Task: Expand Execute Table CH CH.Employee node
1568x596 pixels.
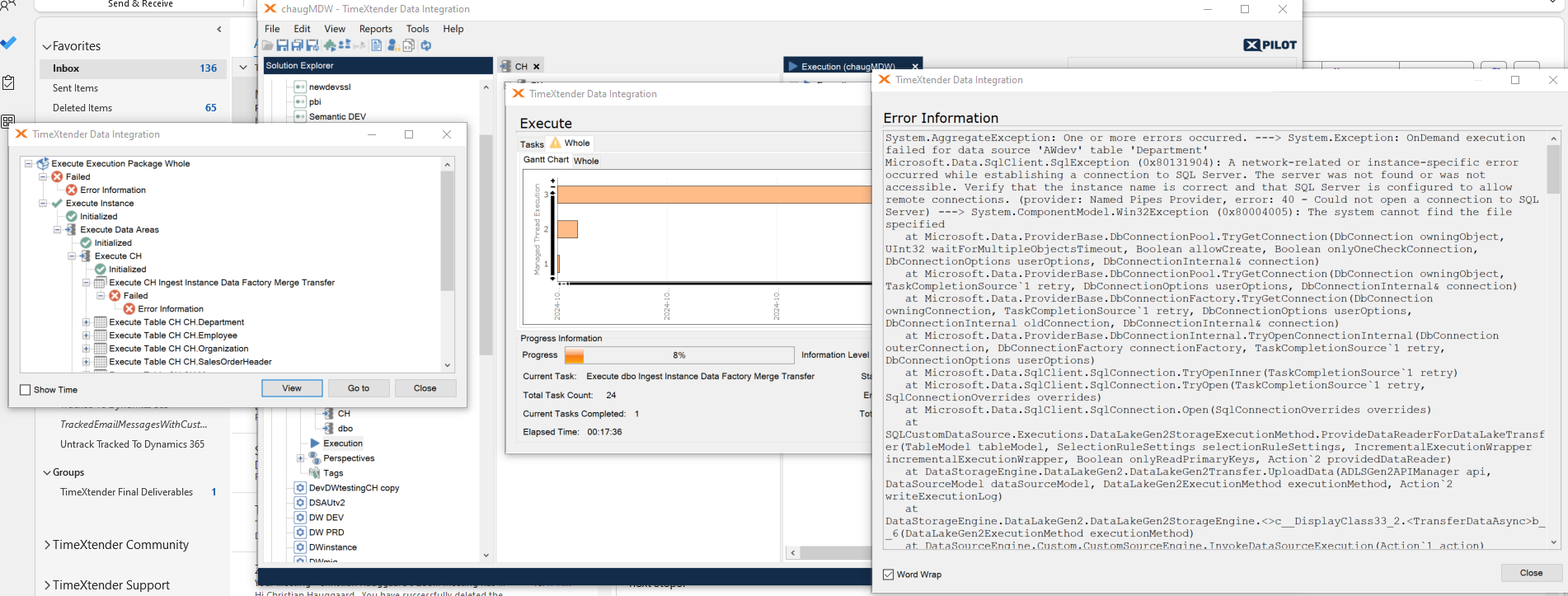Action: point(86,336)
